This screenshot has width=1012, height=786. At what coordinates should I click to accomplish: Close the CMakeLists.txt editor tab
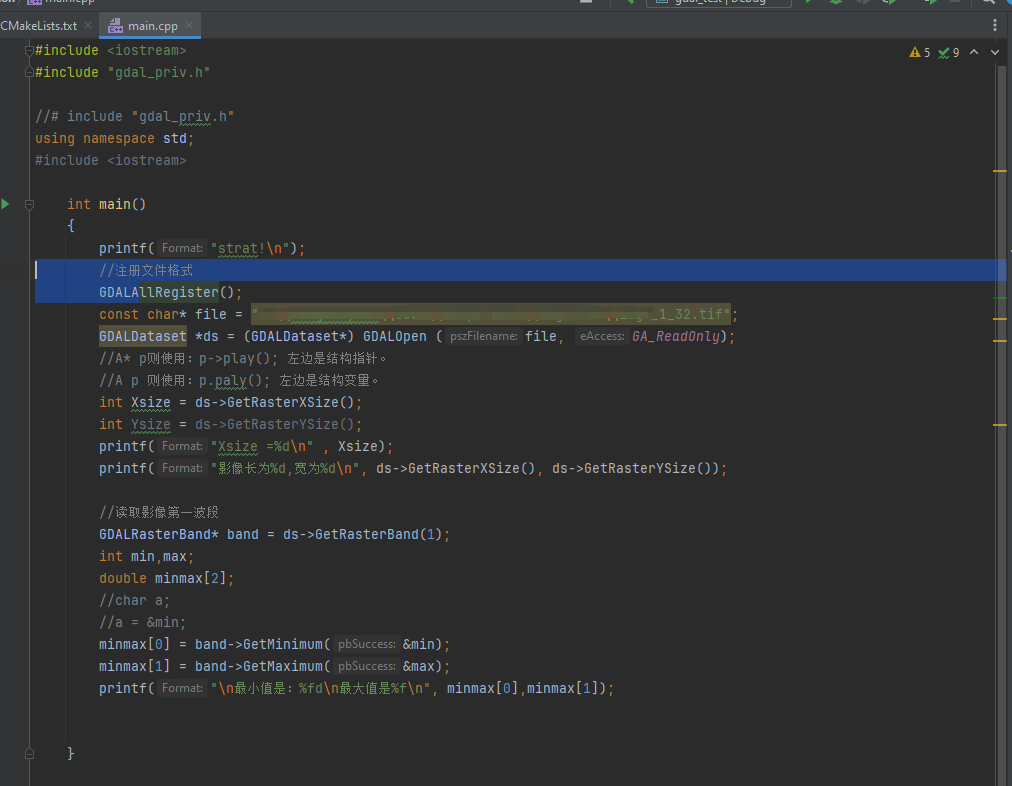87,25
